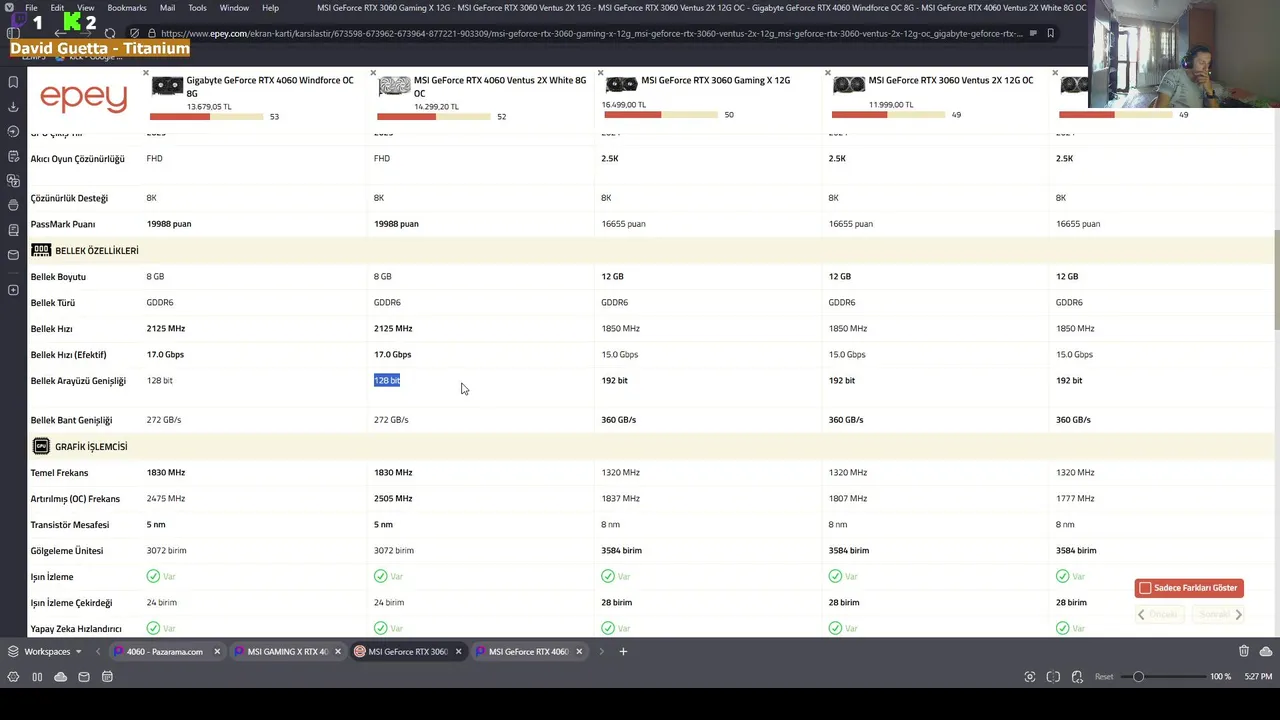Capture page with the camera icon
Screen dimensions: 1280x720
pyautogui.click(x=1030, y=677)
